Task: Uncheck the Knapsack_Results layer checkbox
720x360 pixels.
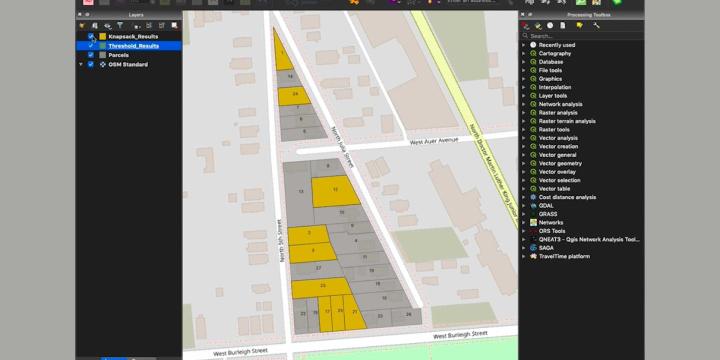Action: pos(90,36)
